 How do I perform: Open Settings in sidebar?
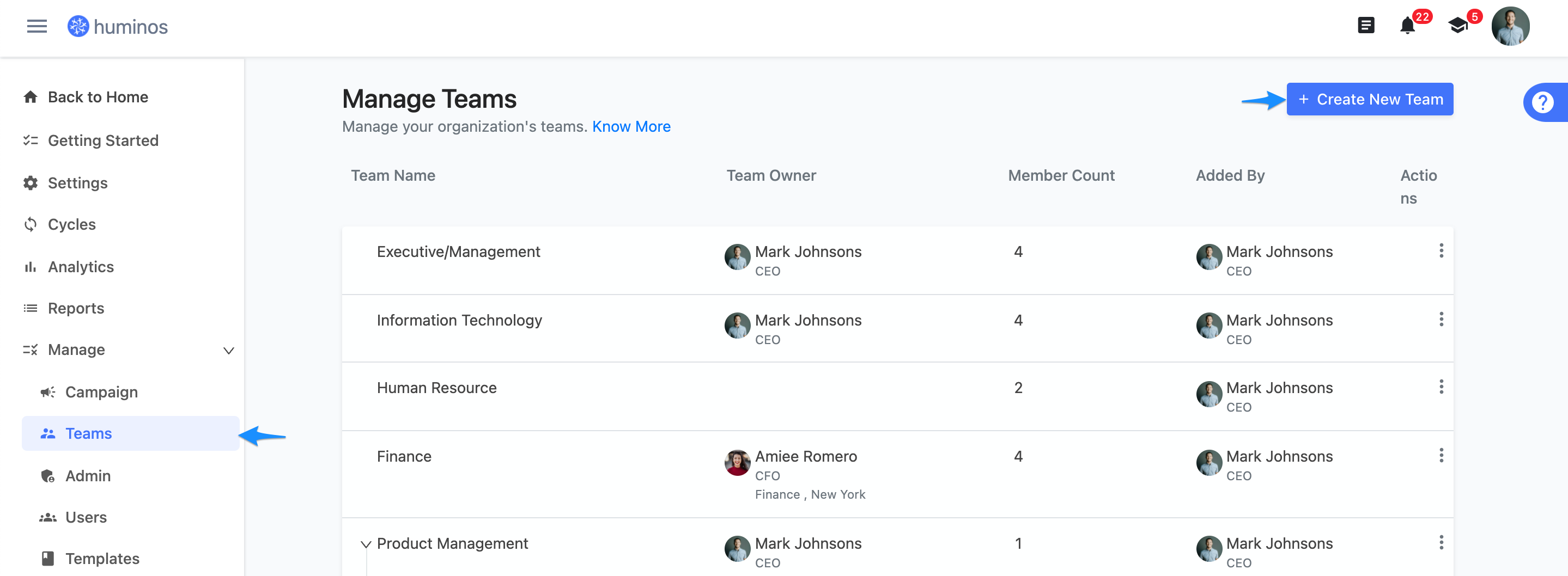[77, 183]
